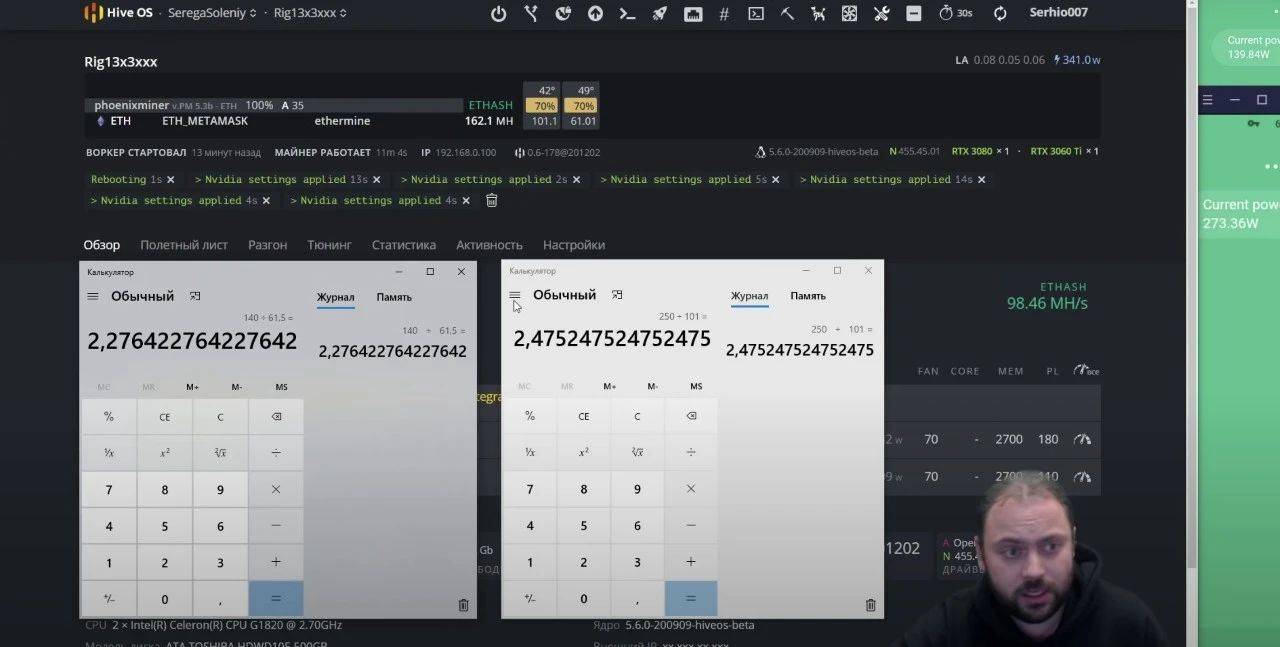Viewport: 1280px width, 647px height.
Task: Open the Статистика tab
Action: pos(403,245)
